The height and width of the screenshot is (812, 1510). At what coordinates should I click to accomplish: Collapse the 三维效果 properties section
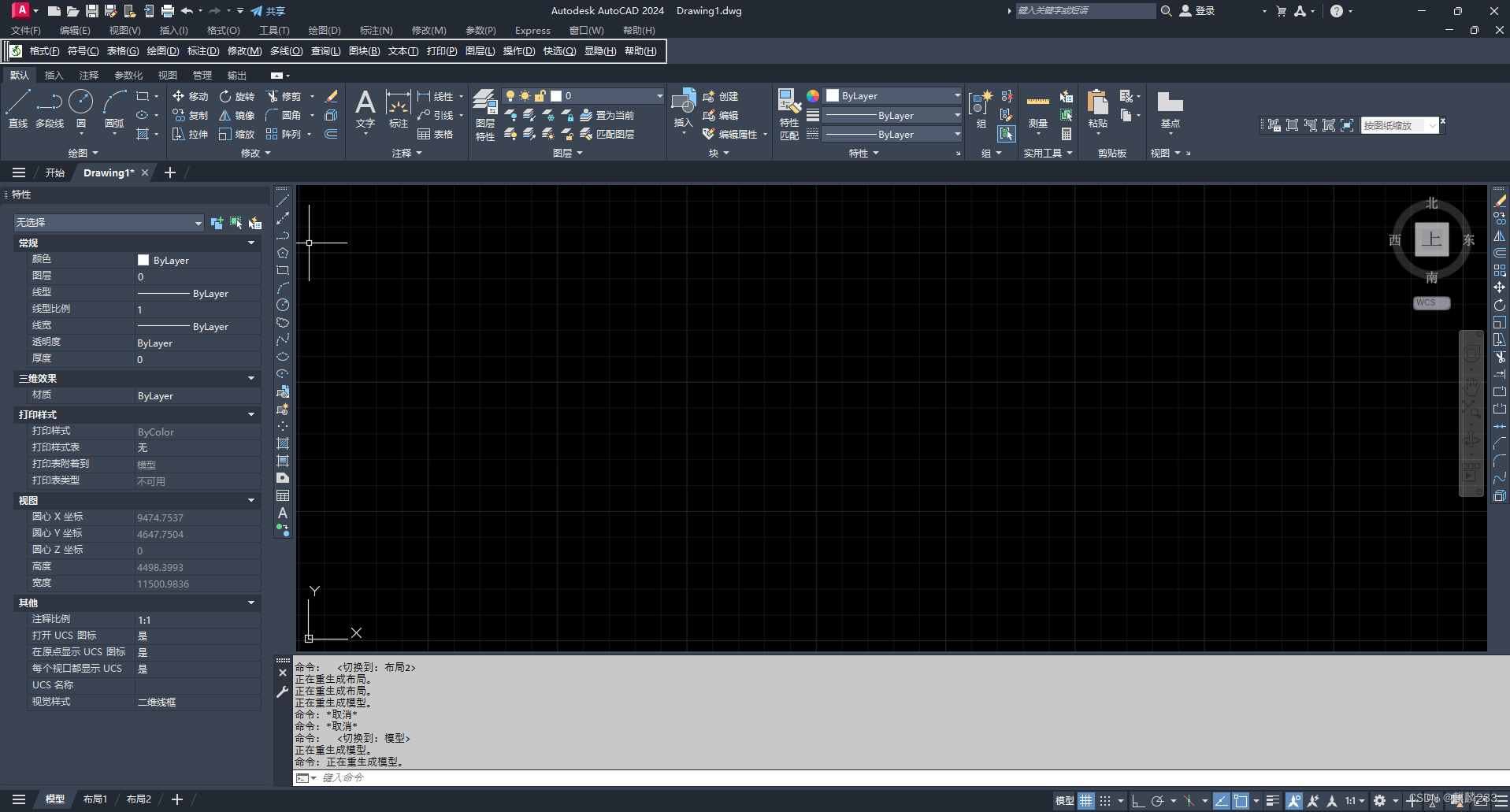coord(251,378)
